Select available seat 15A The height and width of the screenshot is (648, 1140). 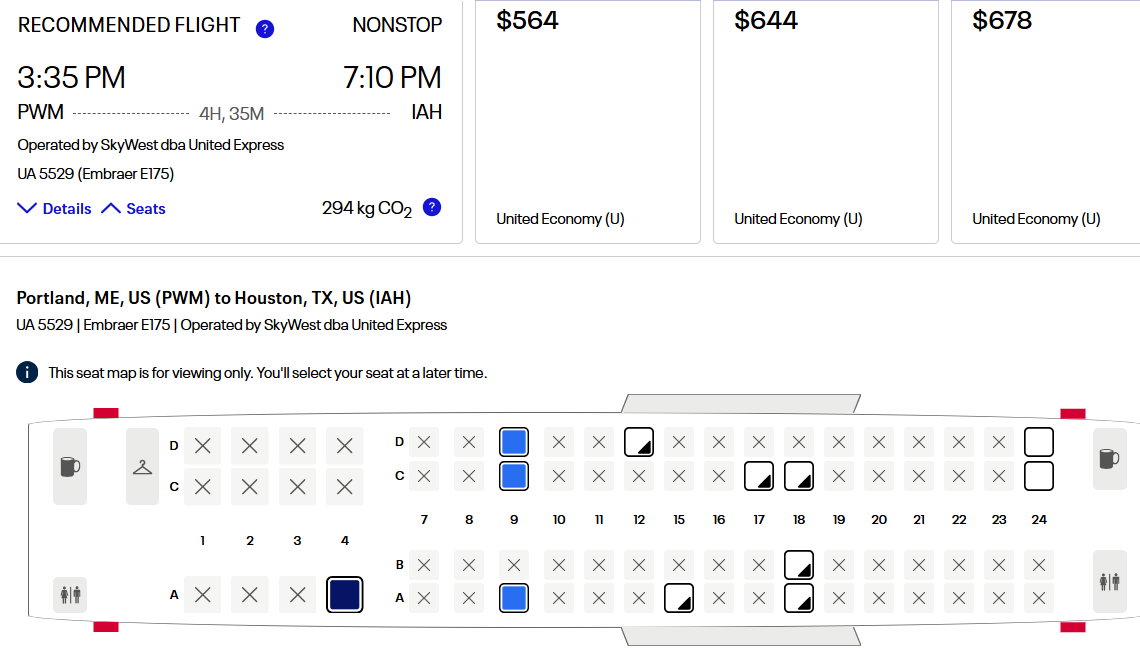coord(679,598)
